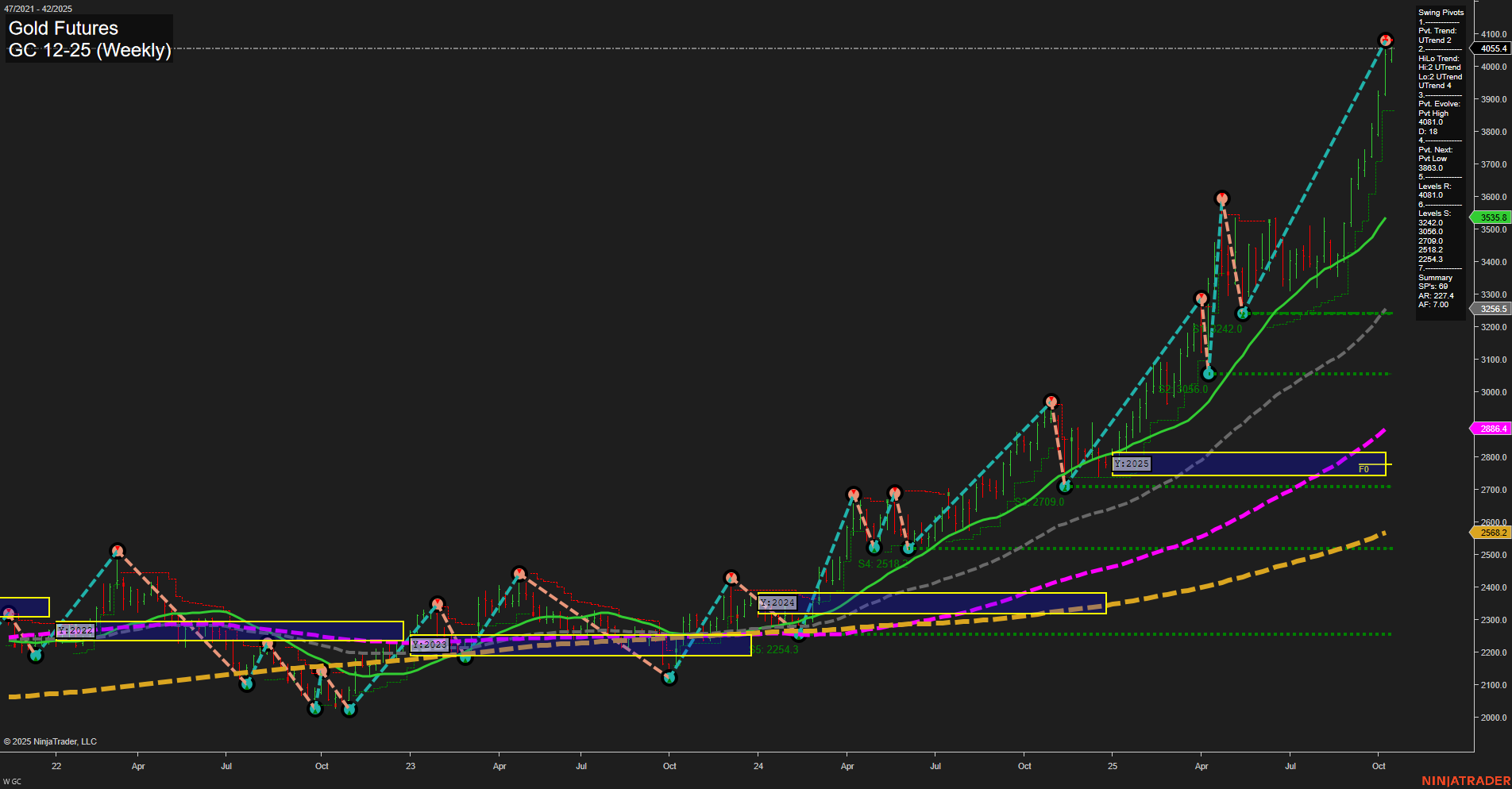Click the magenta 2886.4 price marker
Image resolution: width=1512 pixels, height=789 pixels.
point(1491,429)
